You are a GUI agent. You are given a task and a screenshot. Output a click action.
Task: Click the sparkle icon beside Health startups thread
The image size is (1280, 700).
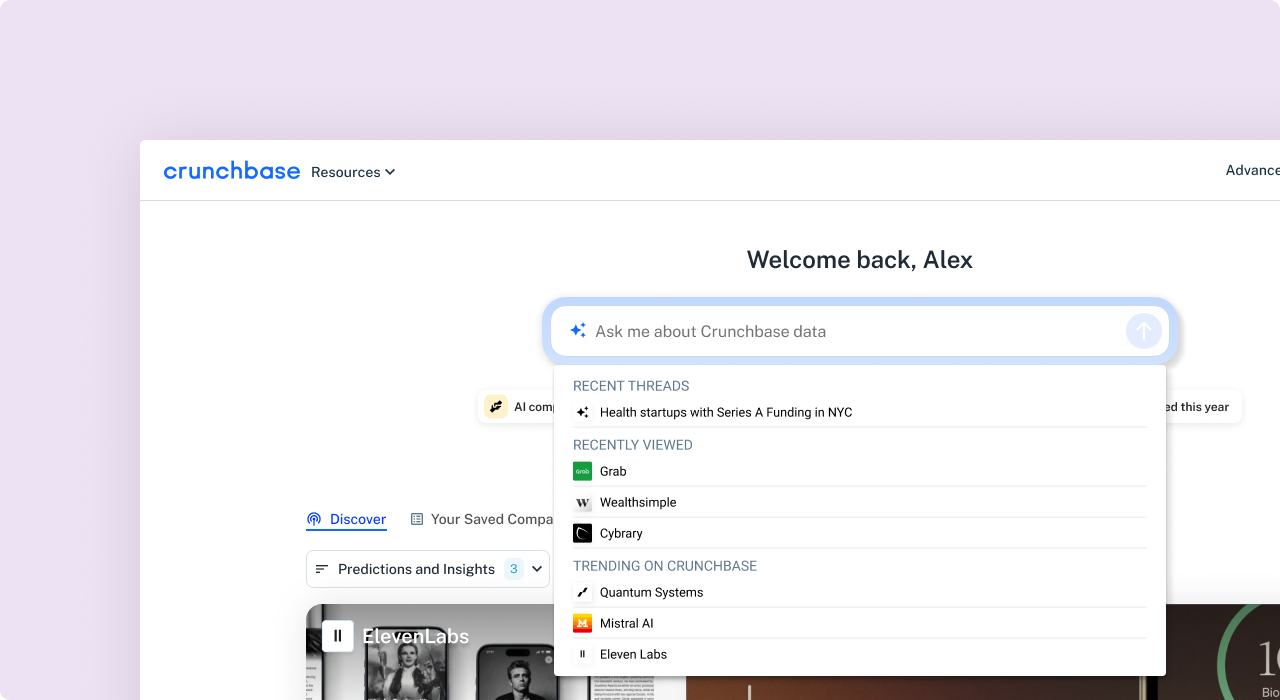[x=582, y=412]
